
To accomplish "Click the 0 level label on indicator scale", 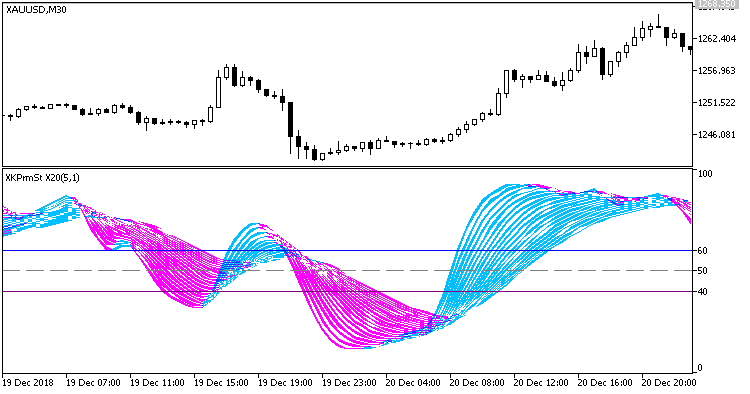I will [x=700, y=368].
